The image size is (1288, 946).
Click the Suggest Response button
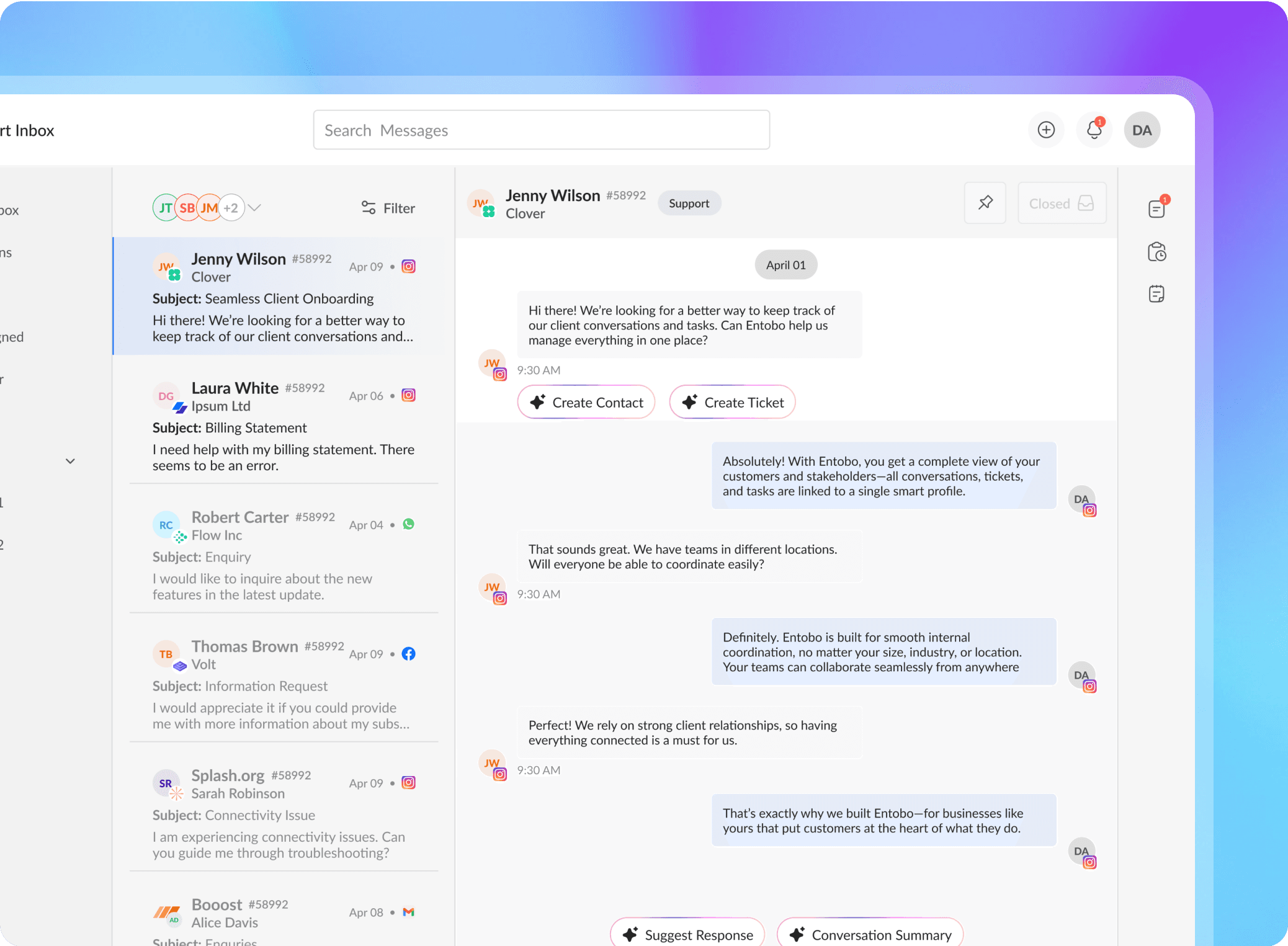point(687,934)
